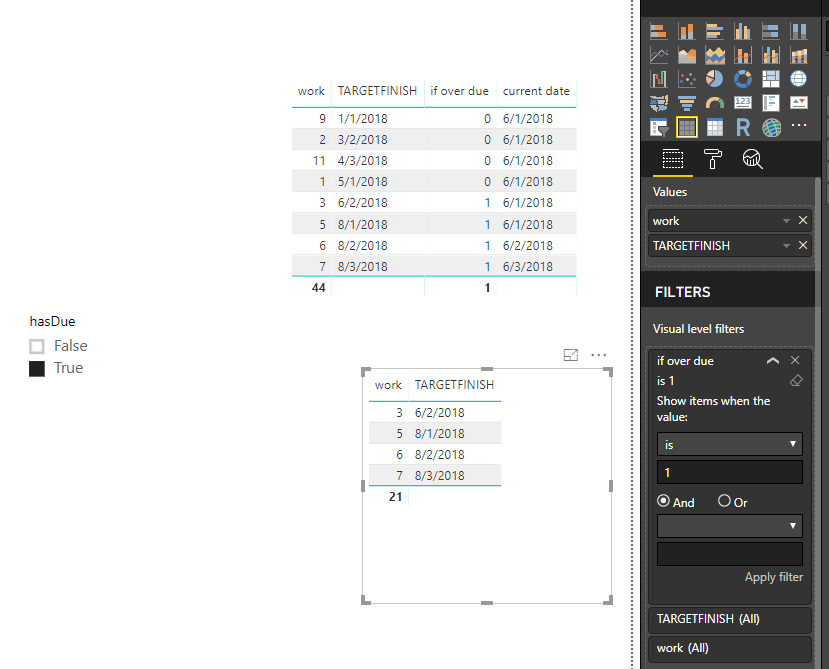Open Focus mode for the selected table
Viewport: 829px width, 669px height.
click(x=570, y=355)
